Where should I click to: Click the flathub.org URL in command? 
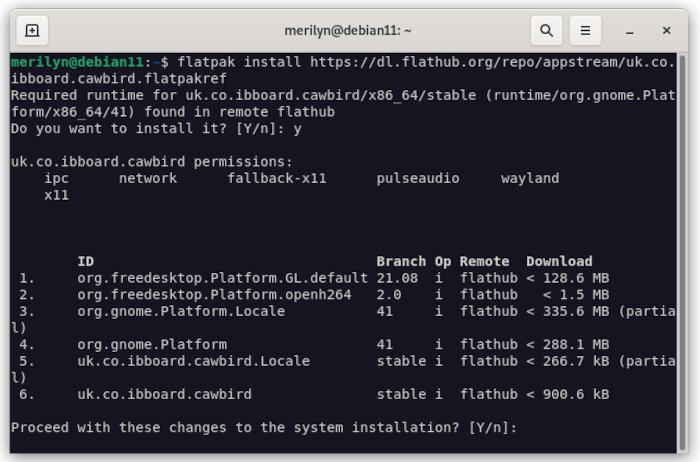[x=492, y=62]
